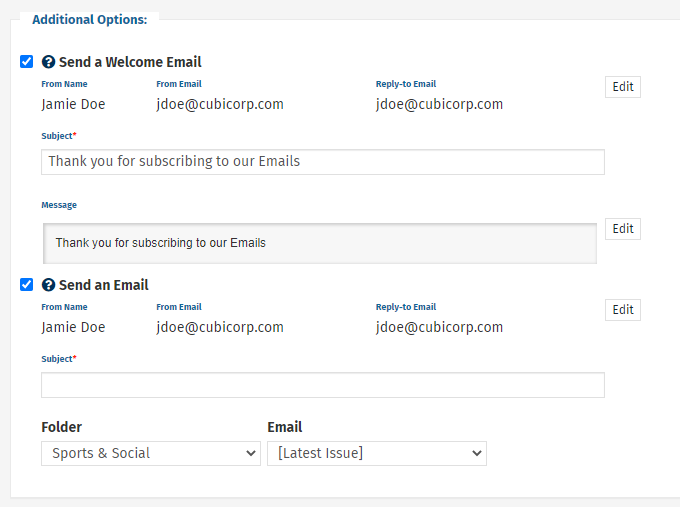Uncheck the Send a Welcome Email checkbox
Image resolution: width=680 pixels, height=507 pixels.
coord(26,62)
